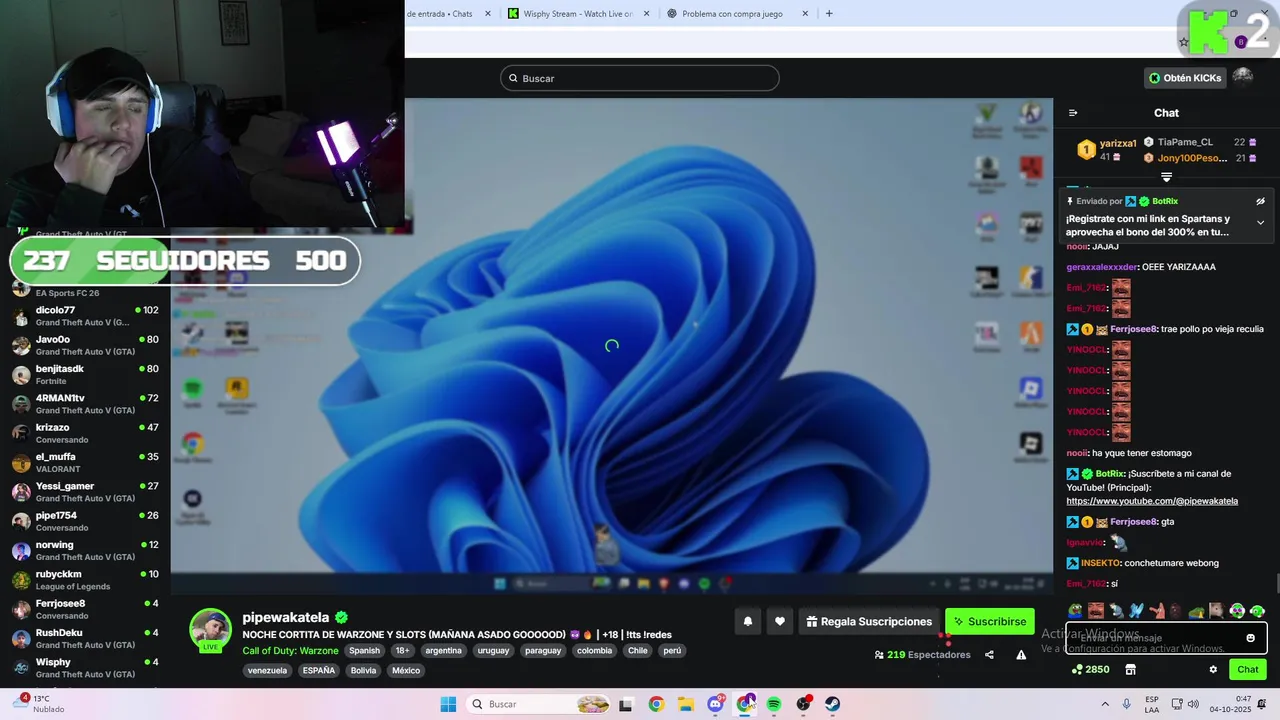This screenshot has width=1280, height=720.
Task: Open chat settings gear
Action: [1213, 670]
